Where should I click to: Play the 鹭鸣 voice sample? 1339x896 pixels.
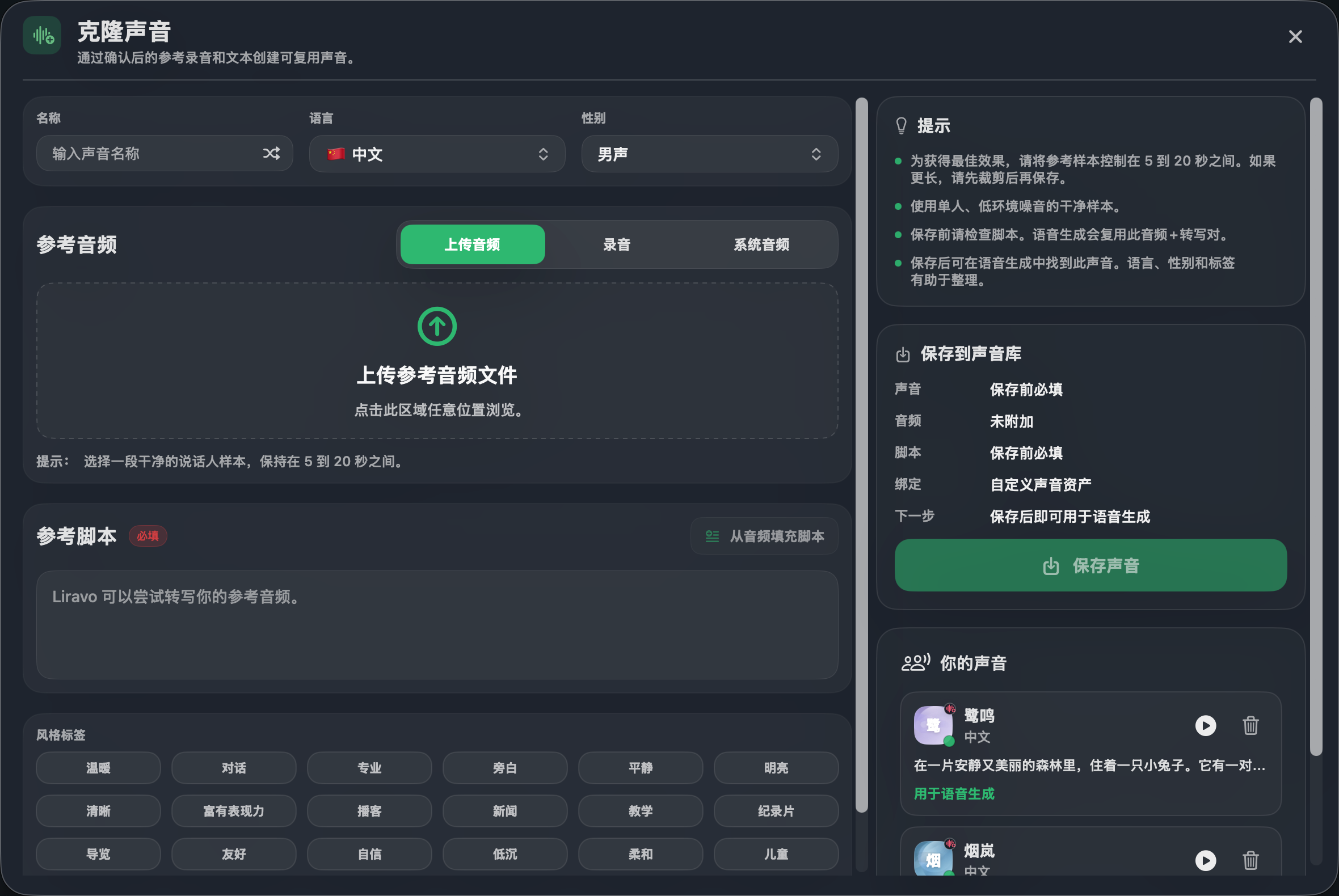[1205, 726]
